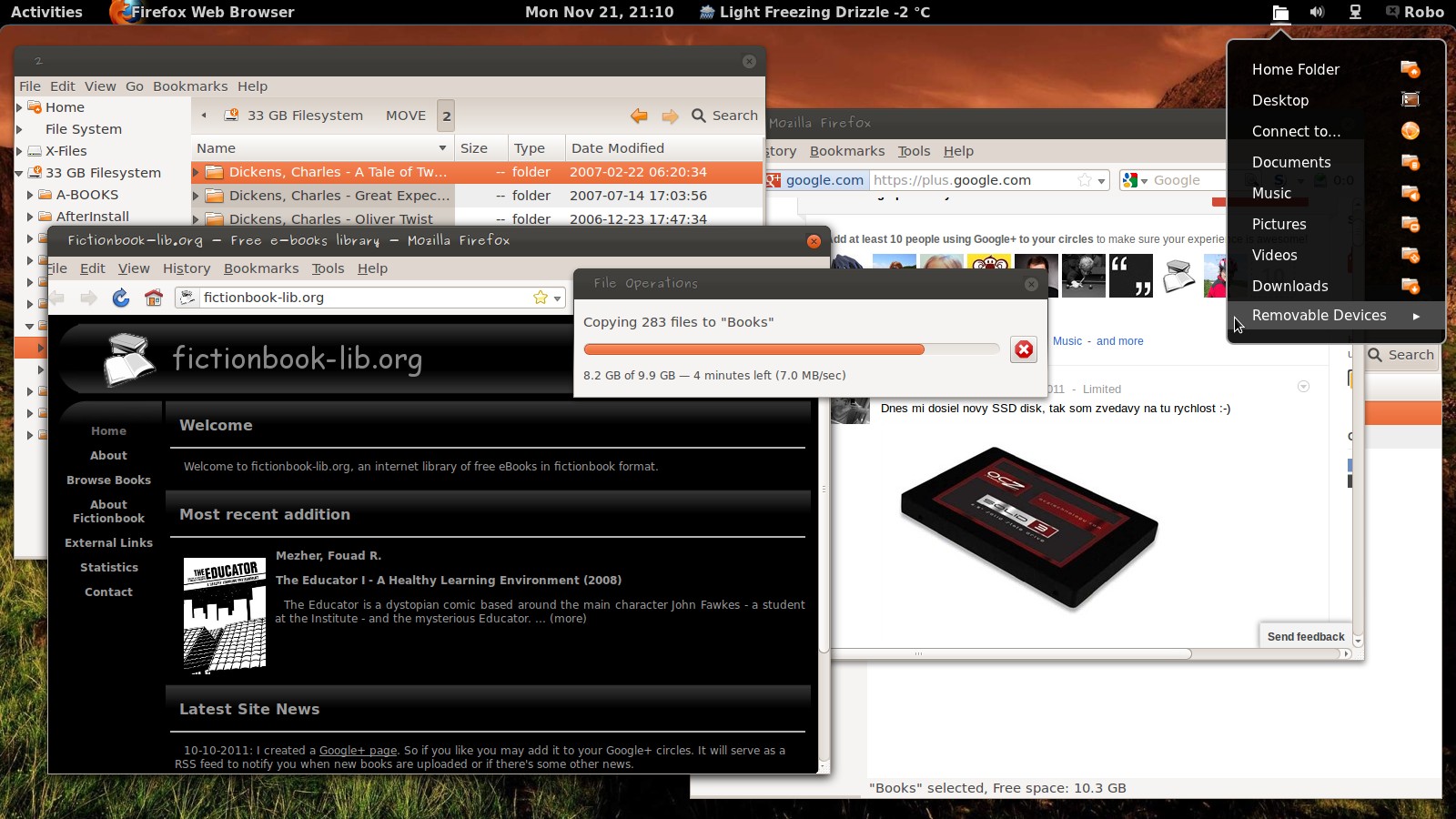Open Help menu in the Google+ Firefox window
The height and width of the screenshot is (819, 1456).
pos(958,151)
